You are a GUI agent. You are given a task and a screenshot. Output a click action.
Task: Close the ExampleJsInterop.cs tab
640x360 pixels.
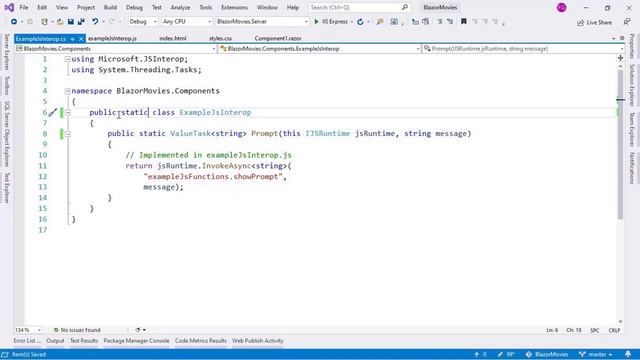[x=81, y=39]
